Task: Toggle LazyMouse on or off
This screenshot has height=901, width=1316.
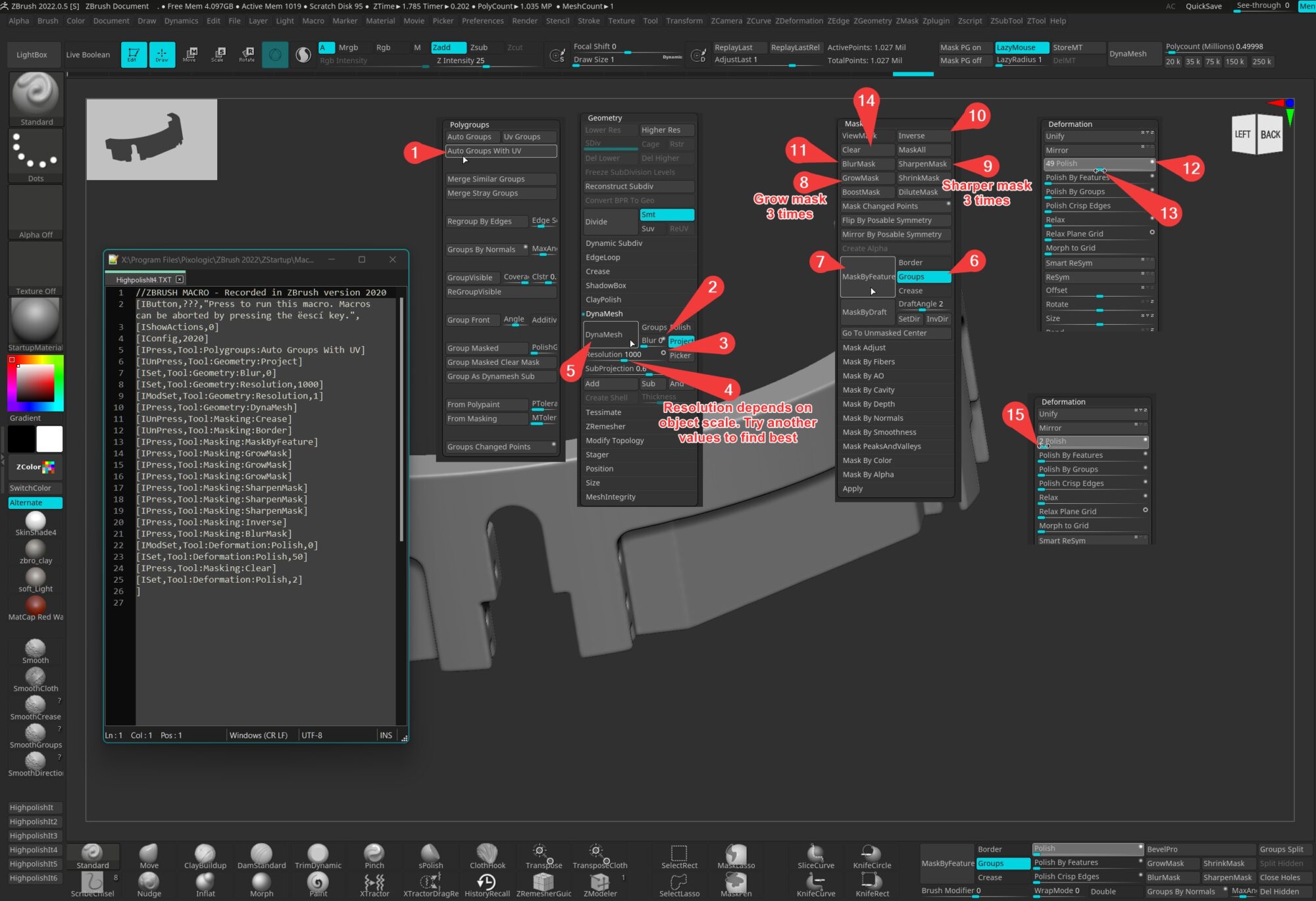Action: coord(1021,47)
